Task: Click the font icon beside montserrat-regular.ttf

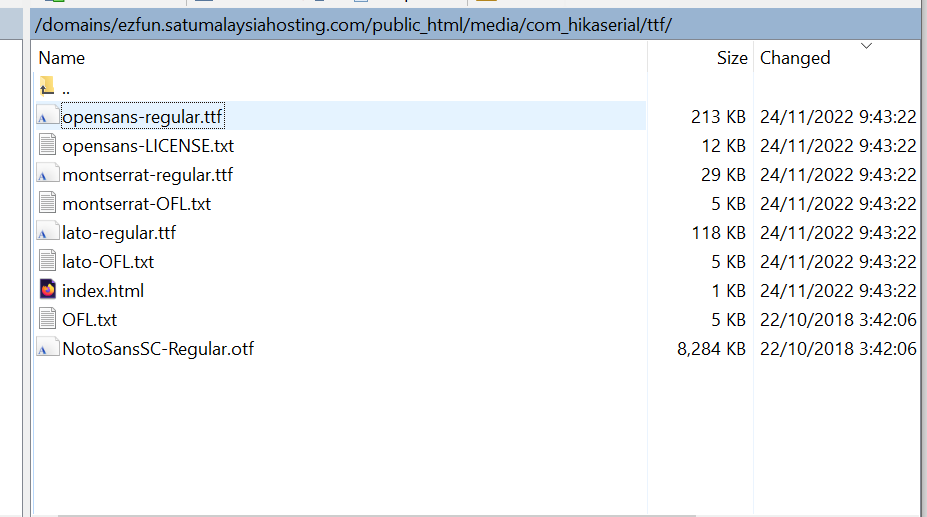Action: [x=47, y=175]
